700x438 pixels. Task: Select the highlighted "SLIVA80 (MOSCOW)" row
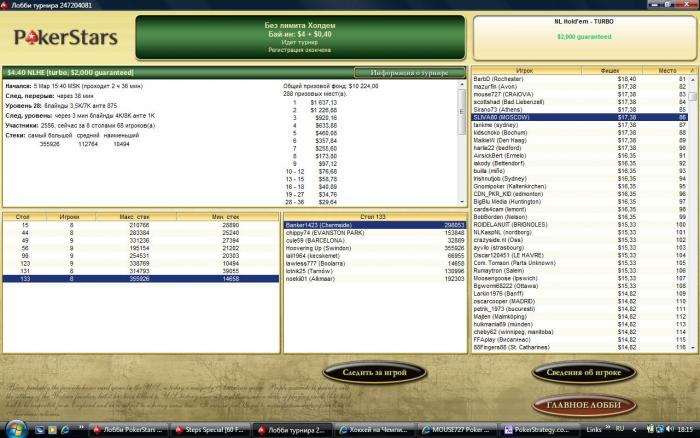[x=580, y=117]
